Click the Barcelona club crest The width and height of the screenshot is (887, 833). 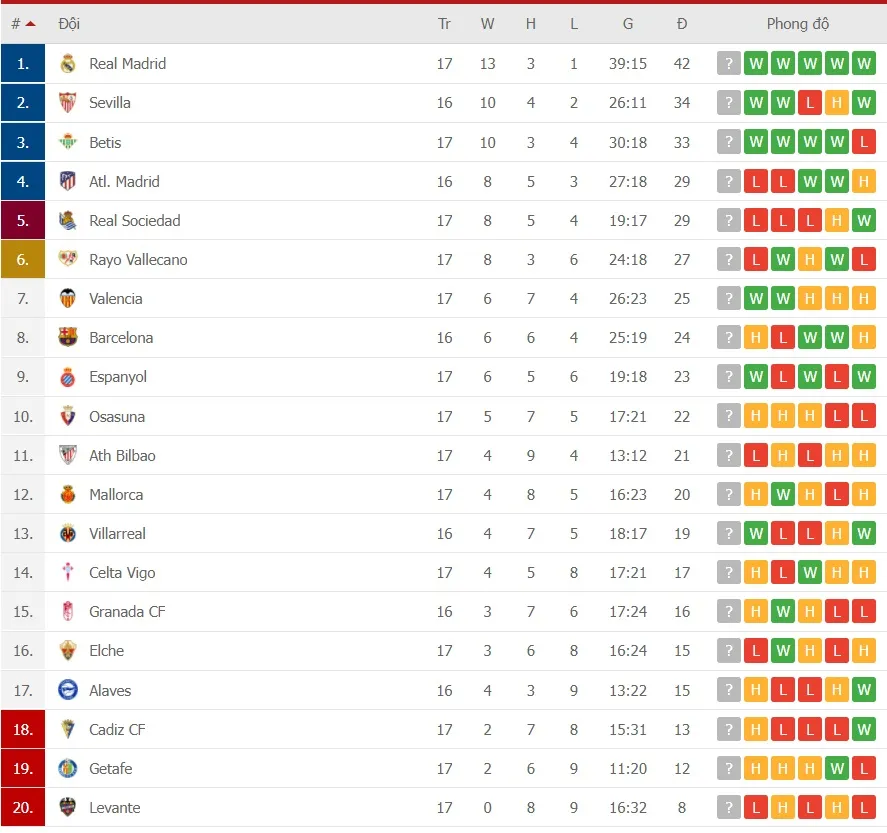68,338
